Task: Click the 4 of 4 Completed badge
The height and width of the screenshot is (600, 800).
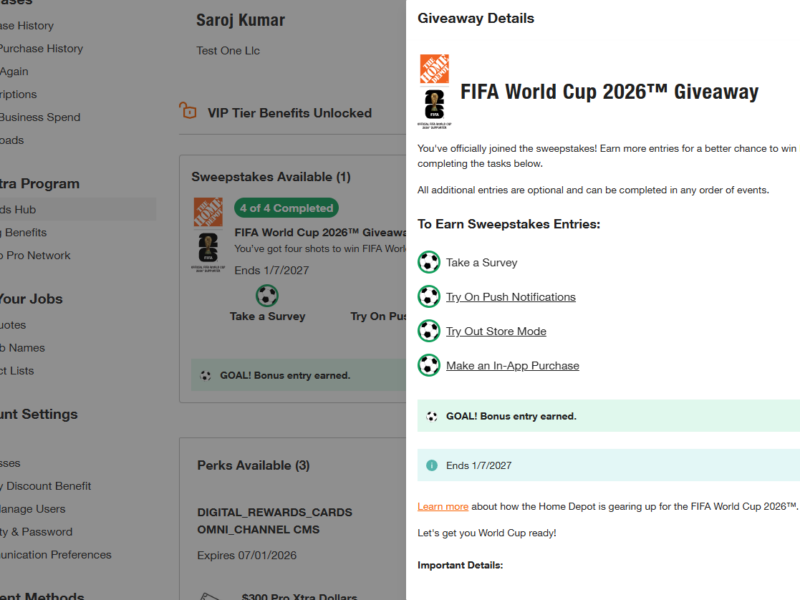Action: tap(287, 208)
